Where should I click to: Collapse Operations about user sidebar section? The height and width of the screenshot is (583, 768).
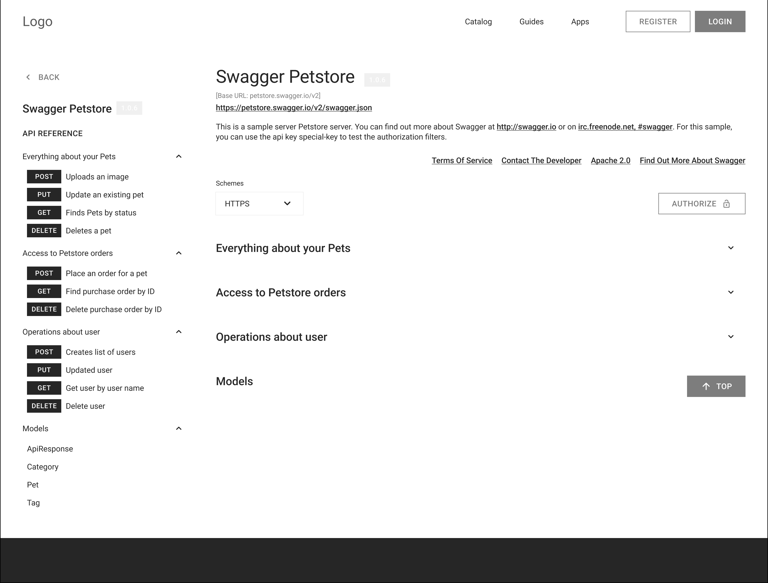[x=179, y=332]
